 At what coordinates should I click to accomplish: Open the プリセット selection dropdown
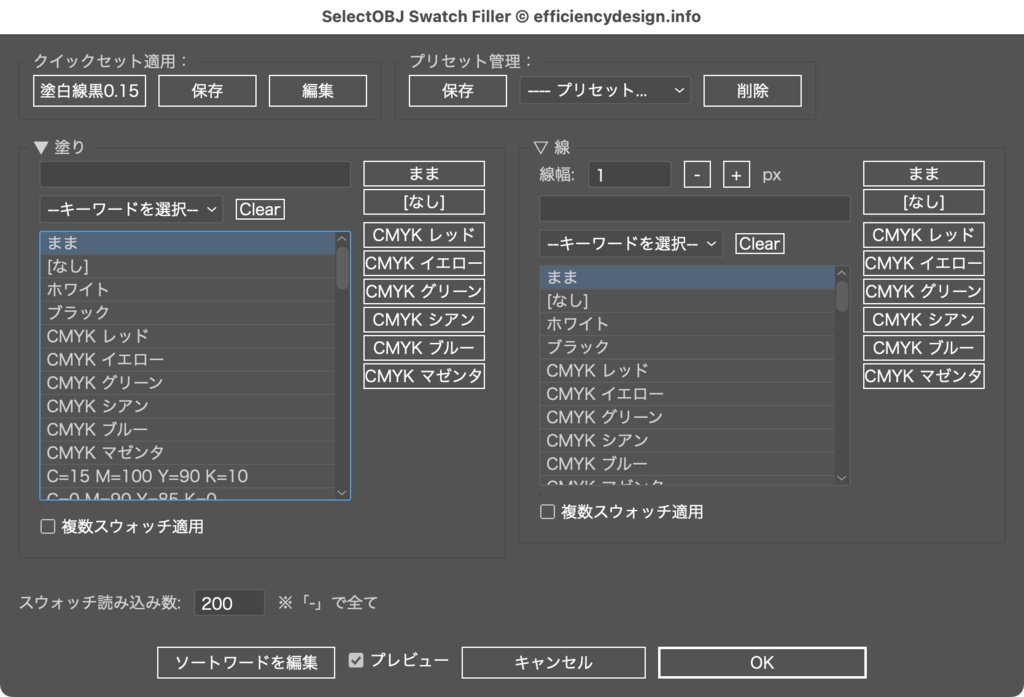607,89
